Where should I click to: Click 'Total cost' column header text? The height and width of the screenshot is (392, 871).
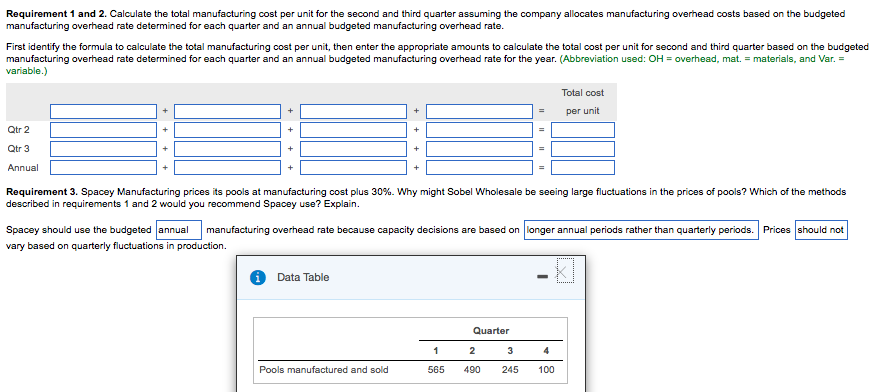(x=582, y=93)
